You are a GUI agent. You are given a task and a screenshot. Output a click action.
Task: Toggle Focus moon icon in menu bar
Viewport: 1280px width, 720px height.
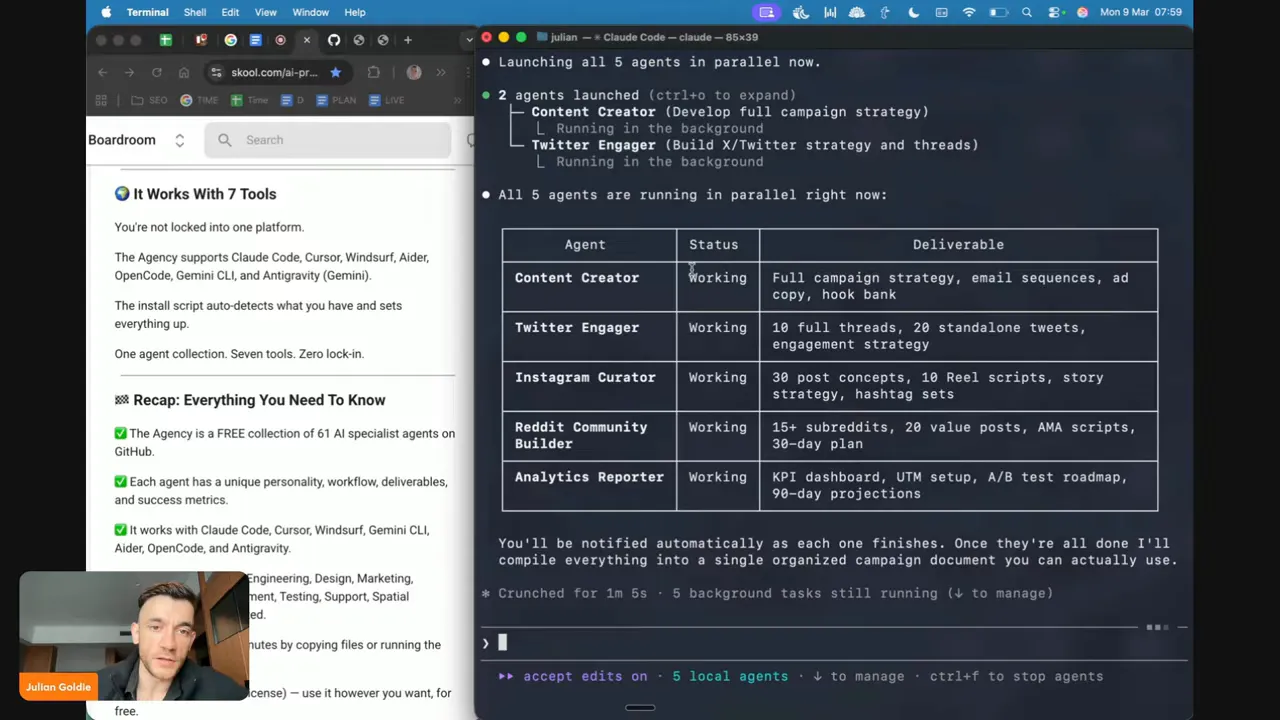[914, 12]
